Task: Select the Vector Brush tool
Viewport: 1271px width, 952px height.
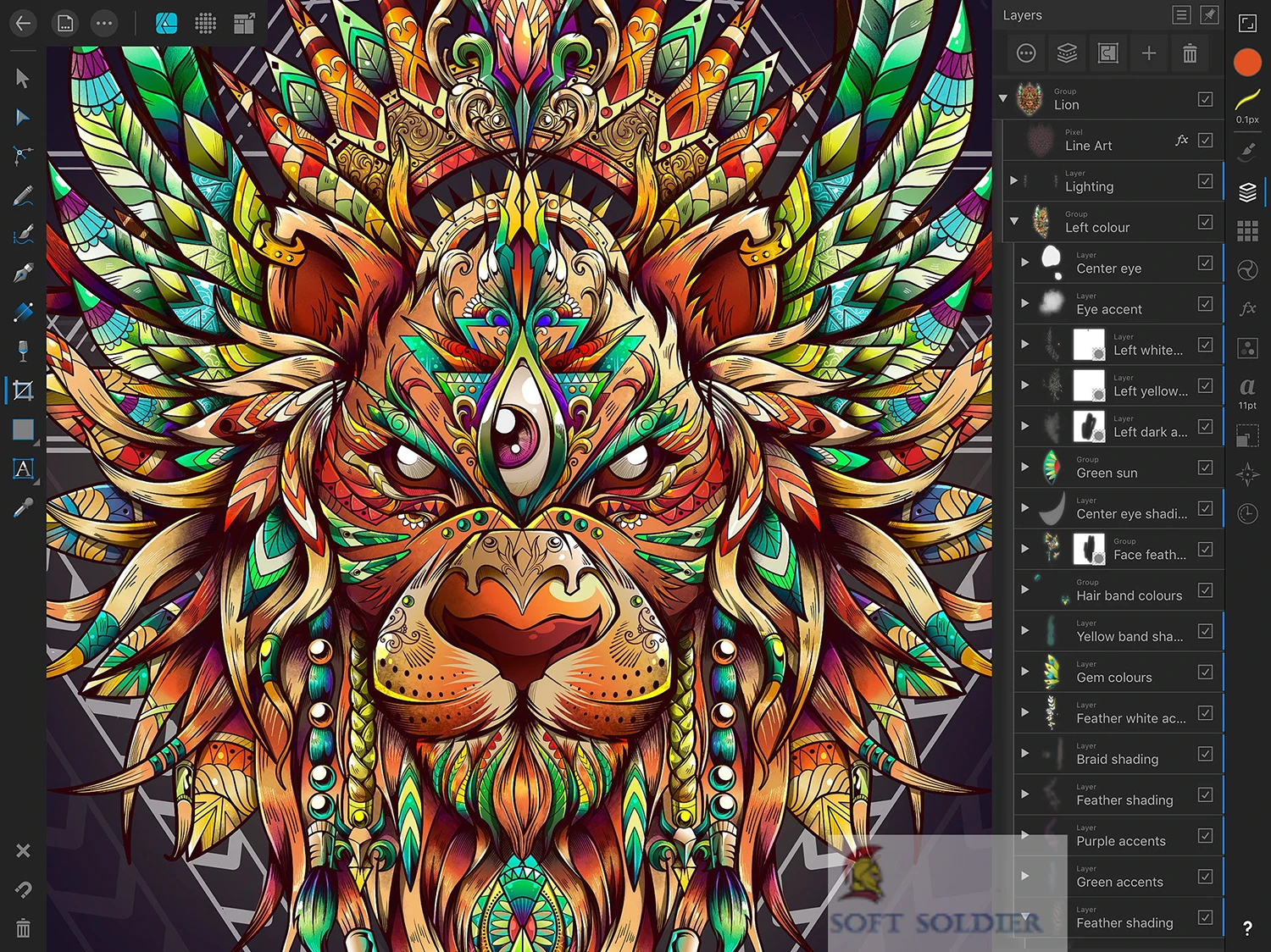Action: pos(23,234)
